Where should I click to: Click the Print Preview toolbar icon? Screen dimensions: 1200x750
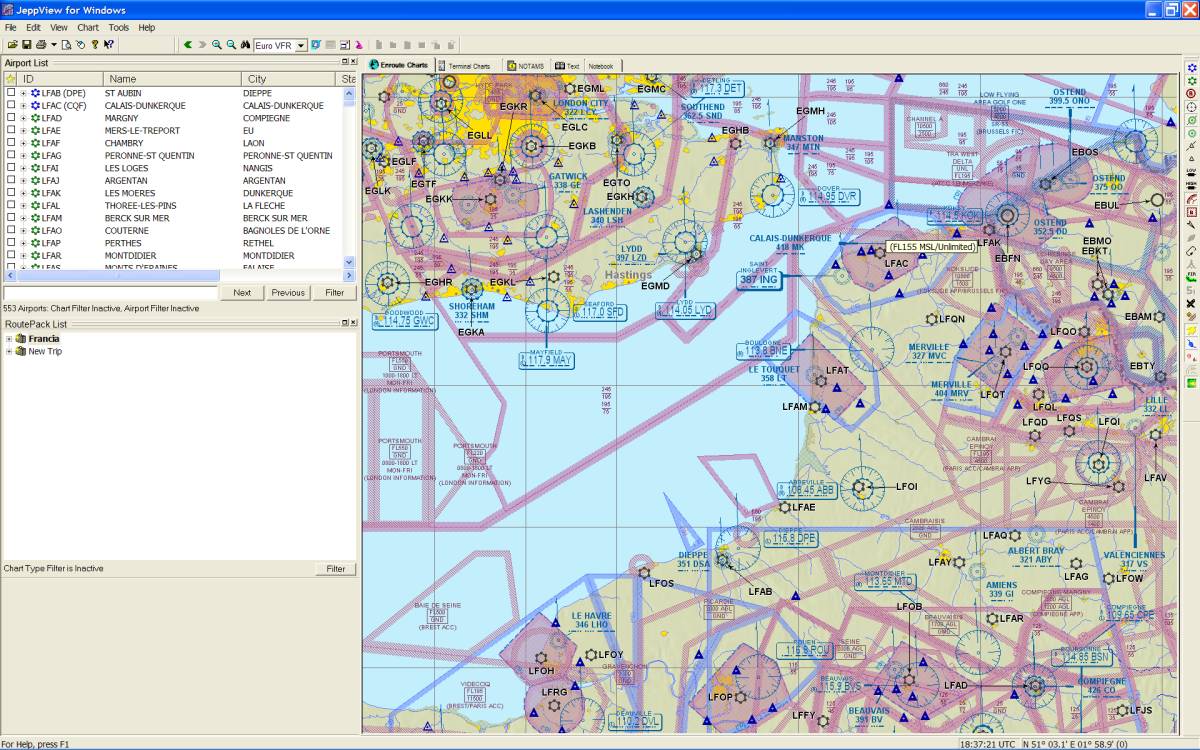(x=67, y=45)
